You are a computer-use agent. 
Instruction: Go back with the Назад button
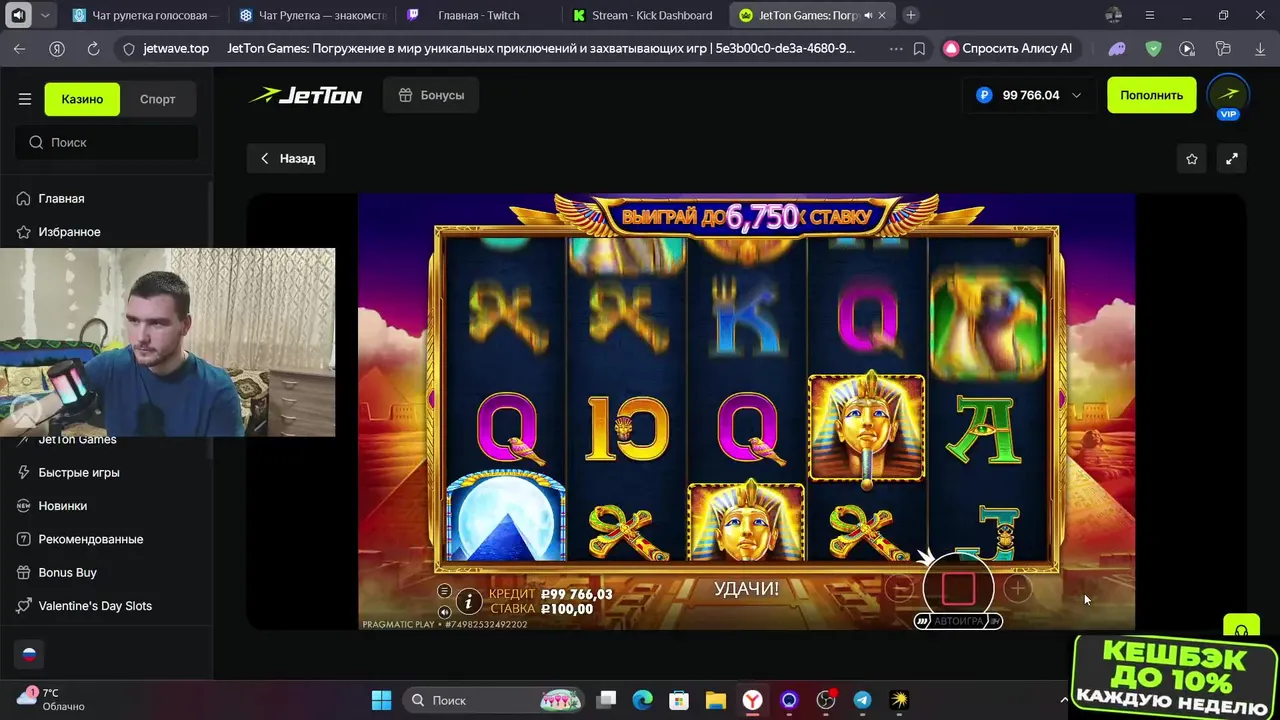[287, 158]
